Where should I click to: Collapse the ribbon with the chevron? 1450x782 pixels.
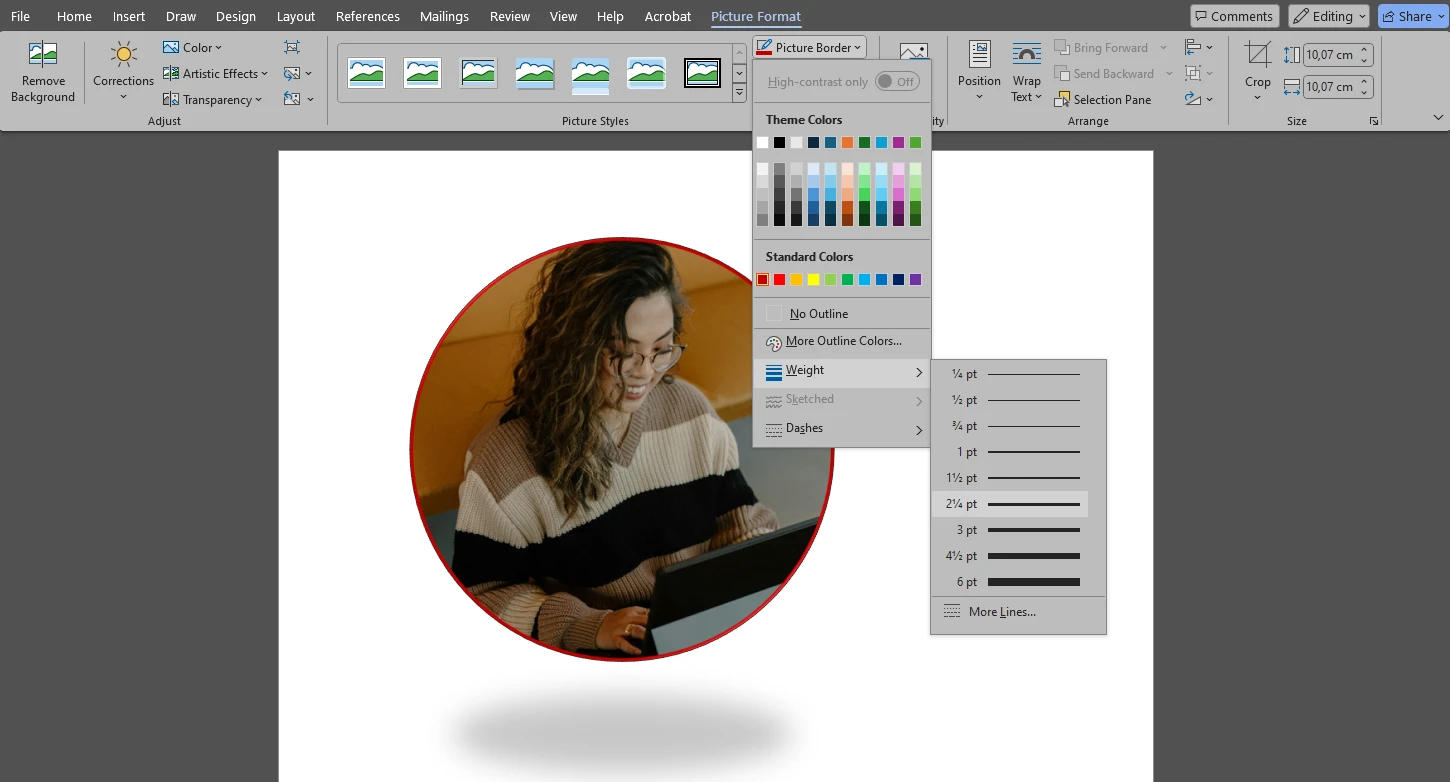point(1438,118)
